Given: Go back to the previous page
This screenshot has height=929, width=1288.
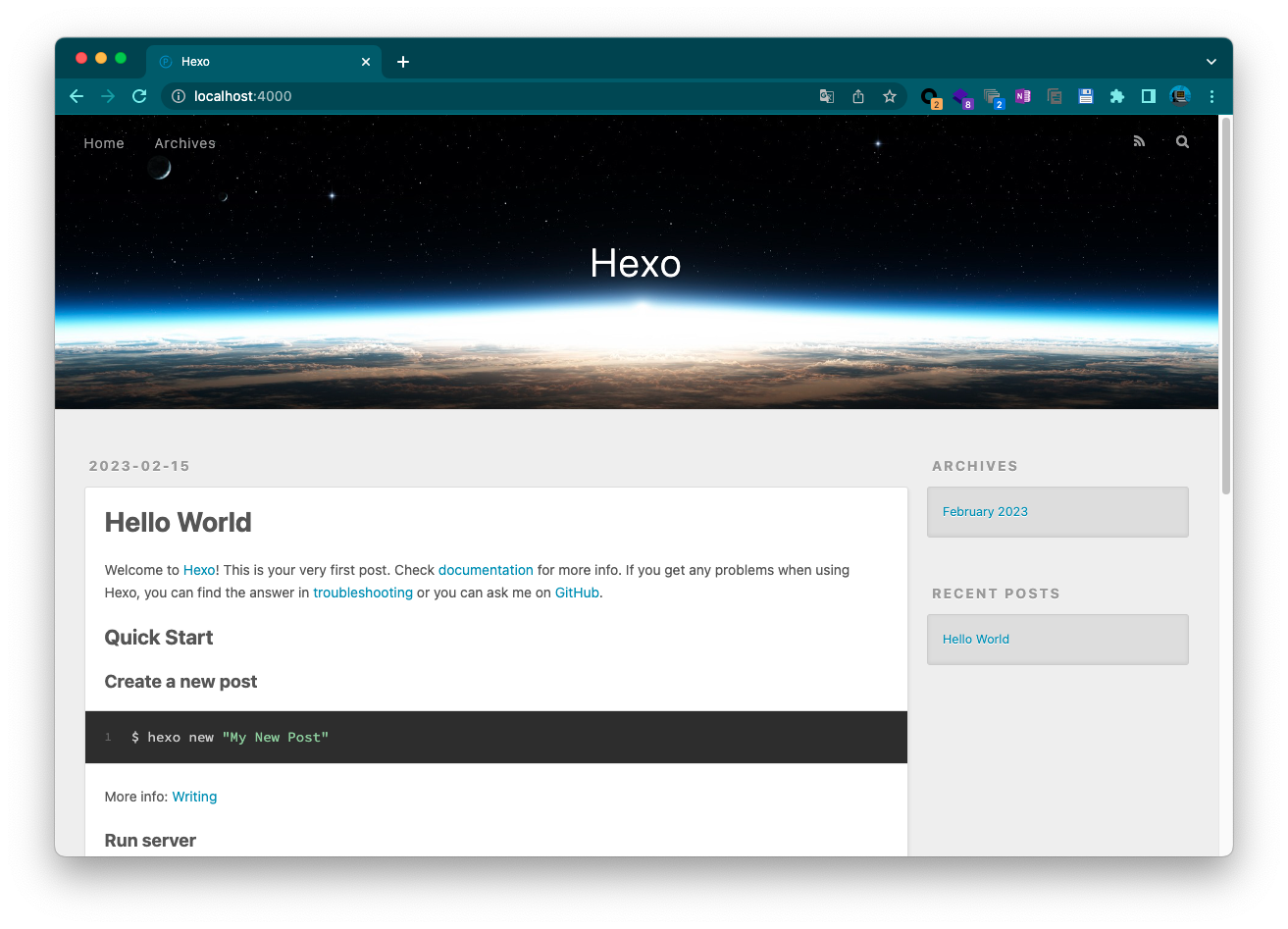Looking at the screenshot, I should point(77,96).
